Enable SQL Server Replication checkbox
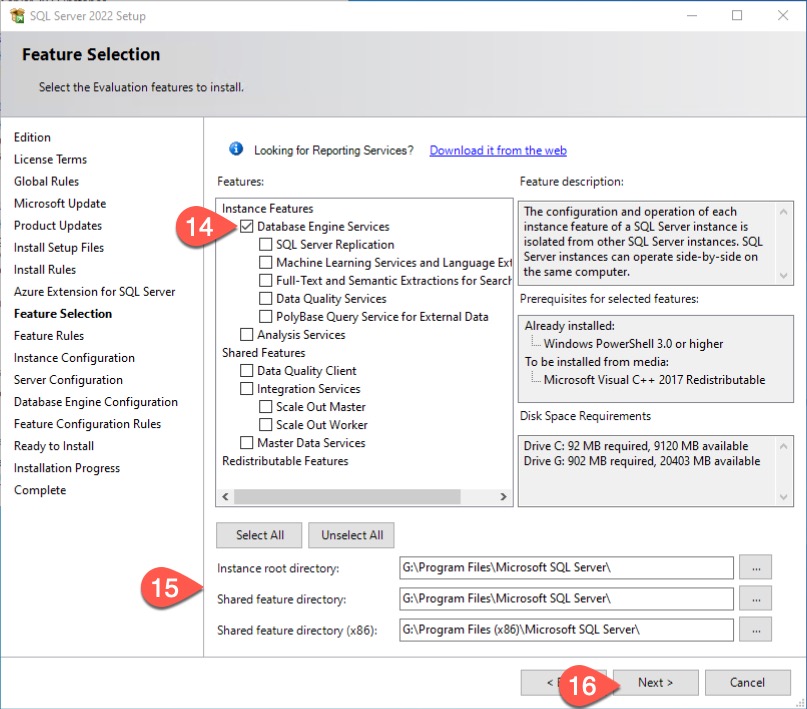The image size is (807, 709). pos(266,245)
